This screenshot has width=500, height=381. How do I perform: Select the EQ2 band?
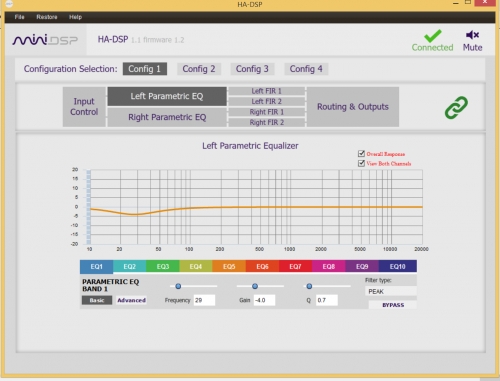tap(130, 267)
